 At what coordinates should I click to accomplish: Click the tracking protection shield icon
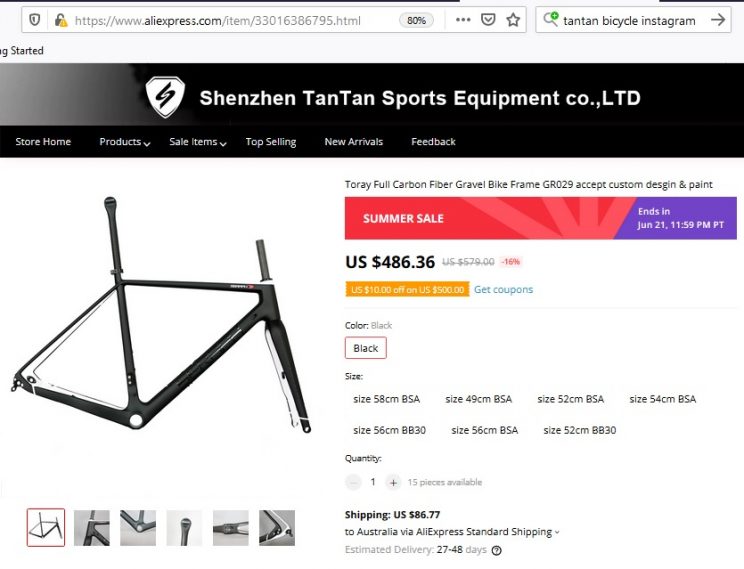[x=34, y=20]
